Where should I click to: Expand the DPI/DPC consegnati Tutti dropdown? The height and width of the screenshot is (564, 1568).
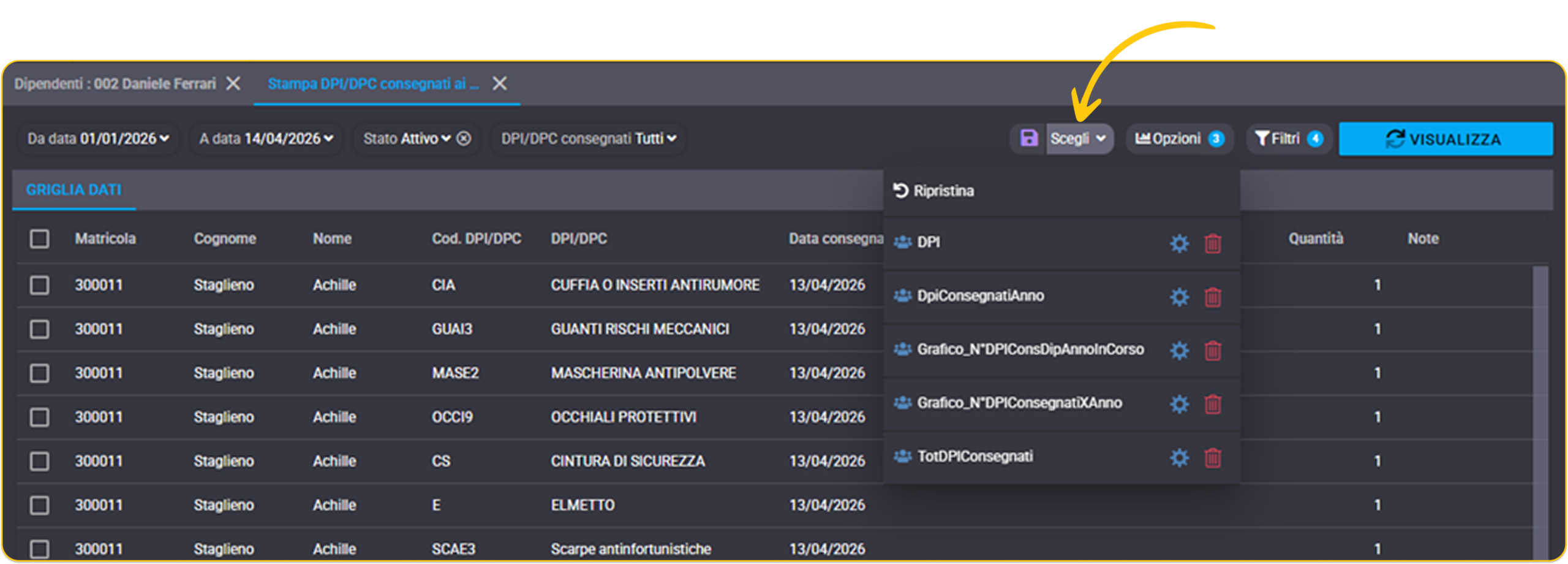point(589,139)
